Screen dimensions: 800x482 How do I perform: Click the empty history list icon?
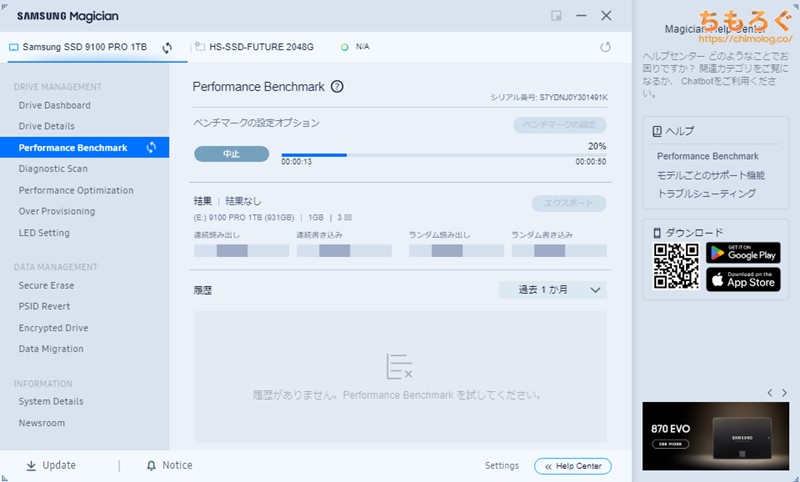(399, 366)
